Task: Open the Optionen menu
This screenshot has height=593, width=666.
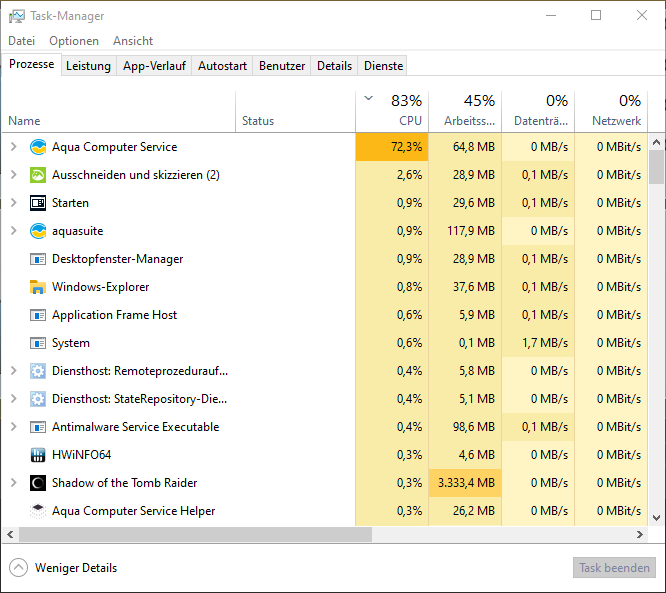Action: pos(74,41)
